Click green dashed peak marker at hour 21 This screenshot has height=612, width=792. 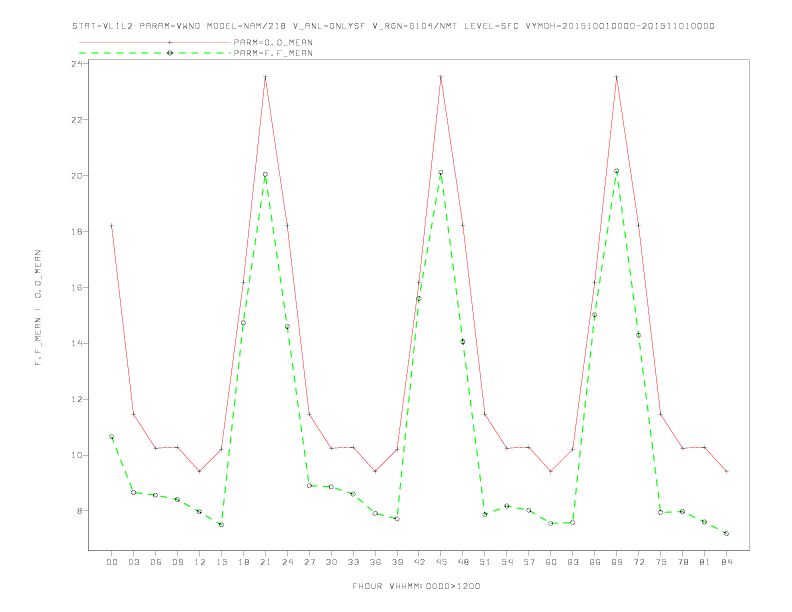[x=265, y=175]
